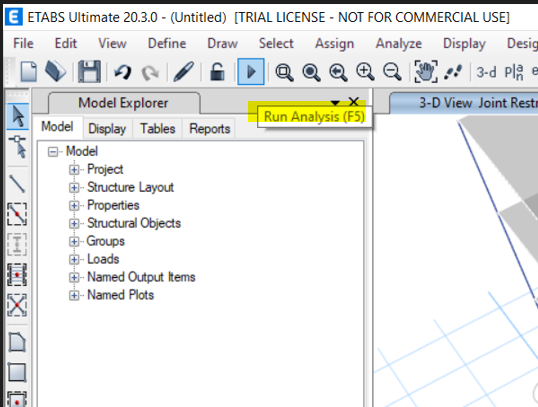The height and width of the screenshot is (407, 538).
Task: Select the Structural Objects tree label
Action: pos(134,223)
